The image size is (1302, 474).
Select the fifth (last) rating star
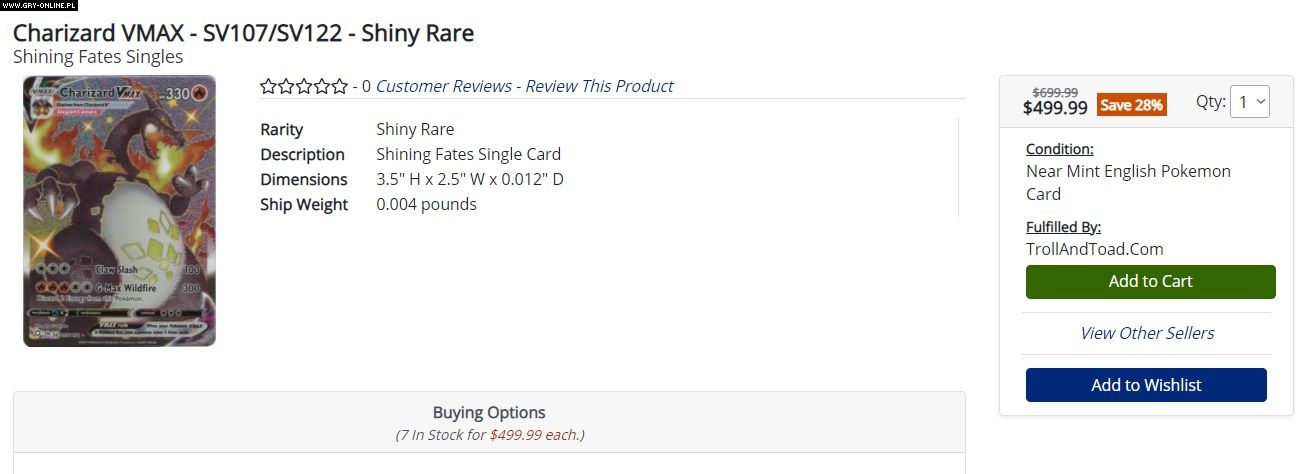(x=340, y=87)
